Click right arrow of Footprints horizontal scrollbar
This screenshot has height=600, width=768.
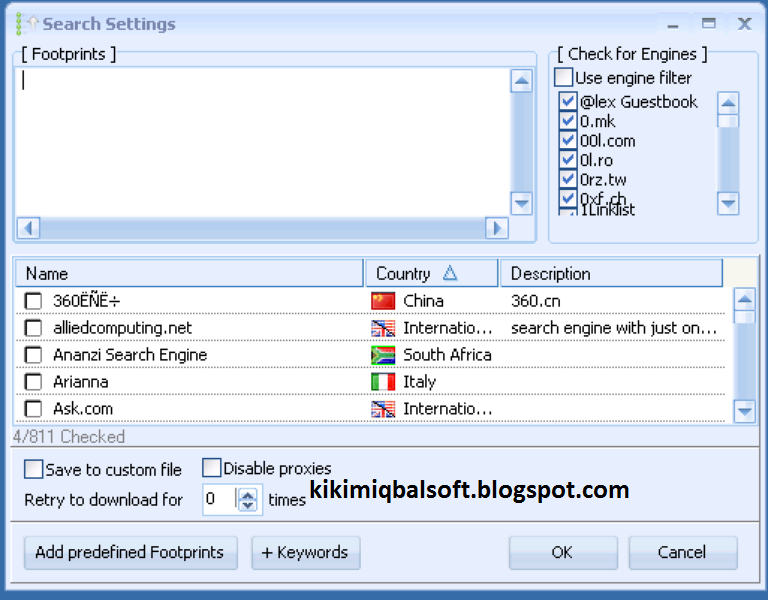coord(497,228)
